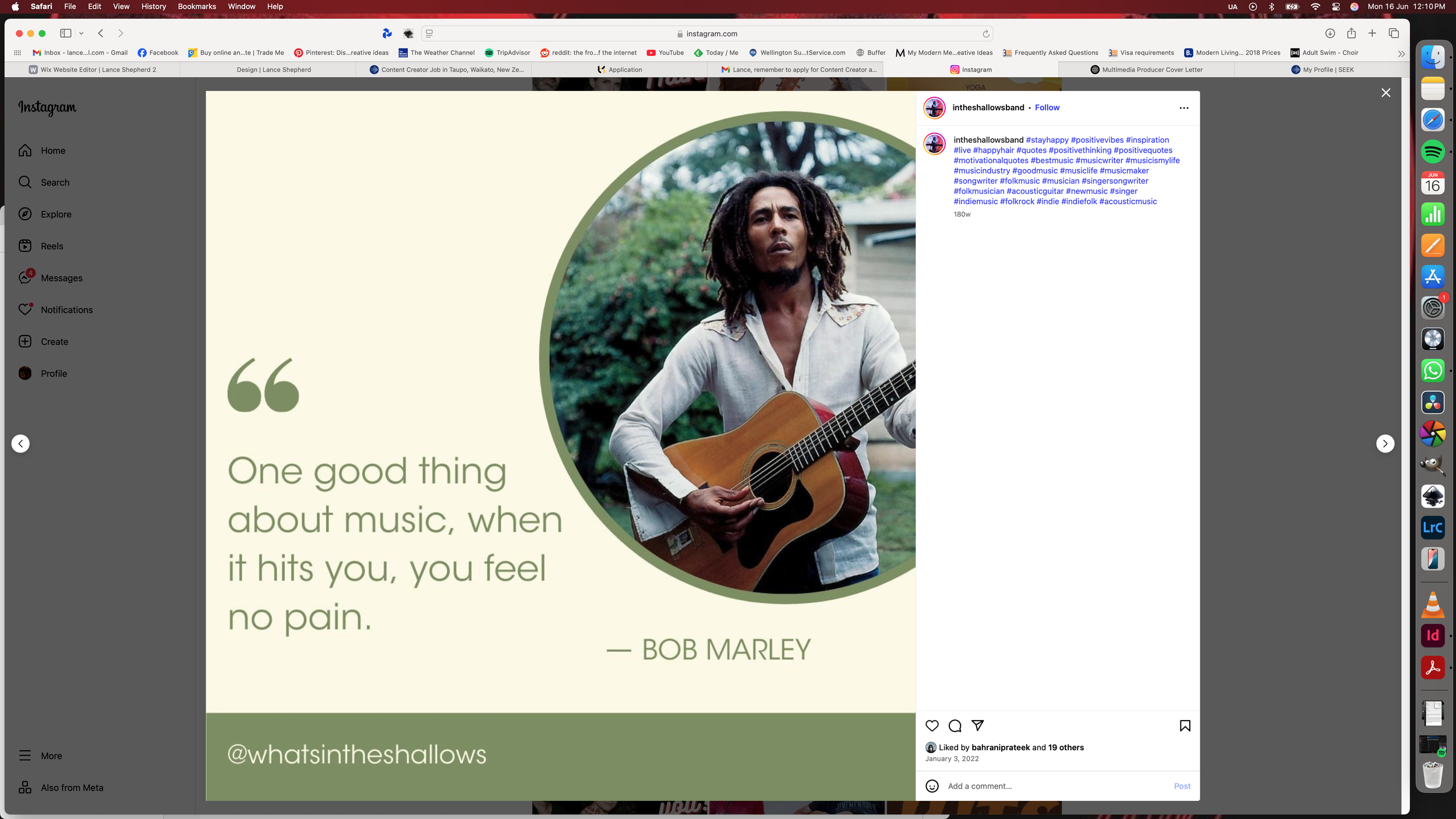Open Messages in the sidebar
This screenshot has height=819, width=1456.
(x=61, y=278)
